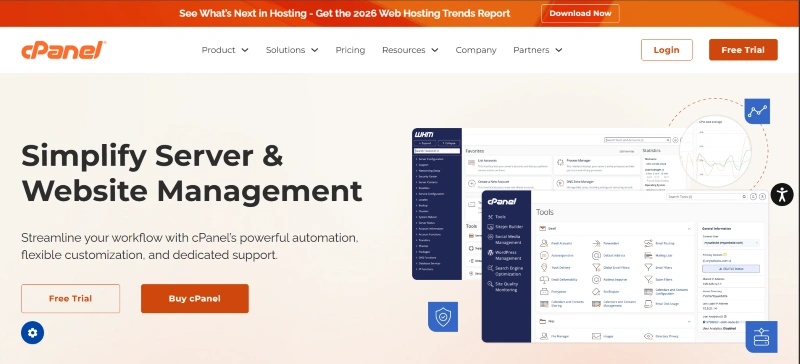The image size is (800, 364).
Task: Click outlined Free Trial button under headline
Action: coord(70,299)
